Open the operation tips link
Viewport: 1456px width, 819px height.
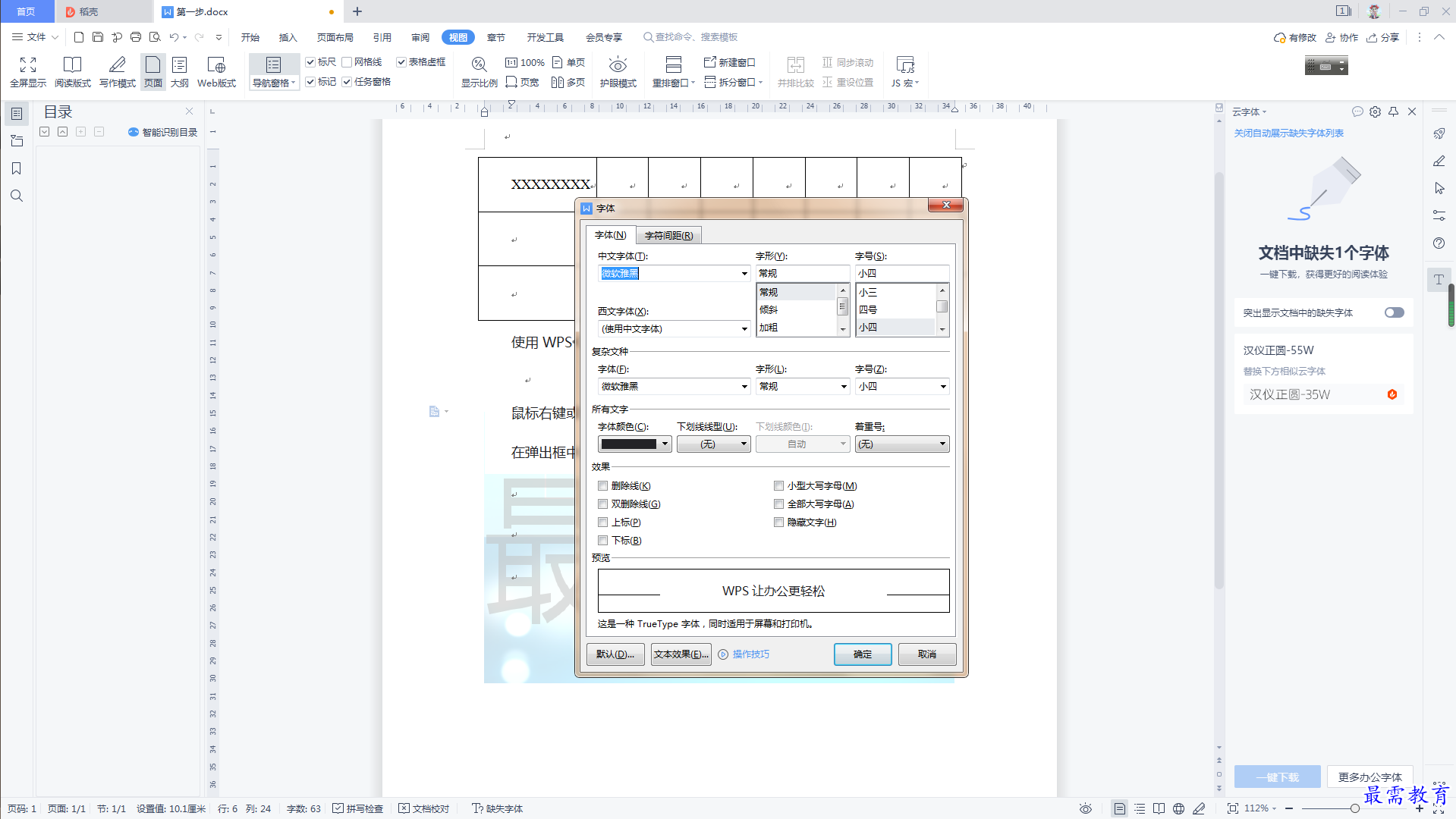click(x=744, y=654)
